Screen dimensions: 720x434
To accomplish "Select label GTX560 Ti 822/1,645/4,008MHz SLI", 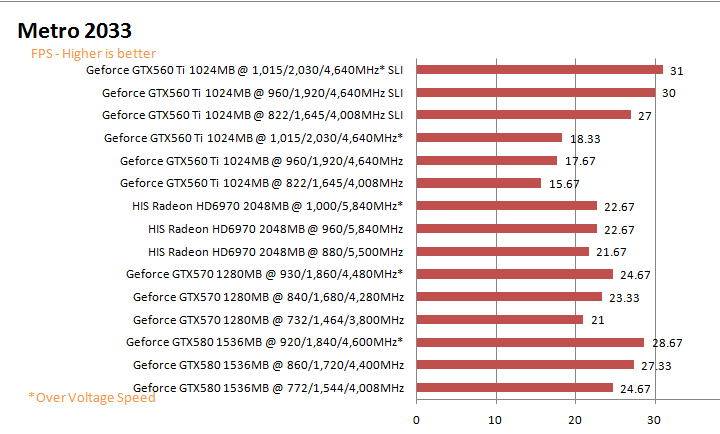I will pyautogui.click(x=253, y=115).
